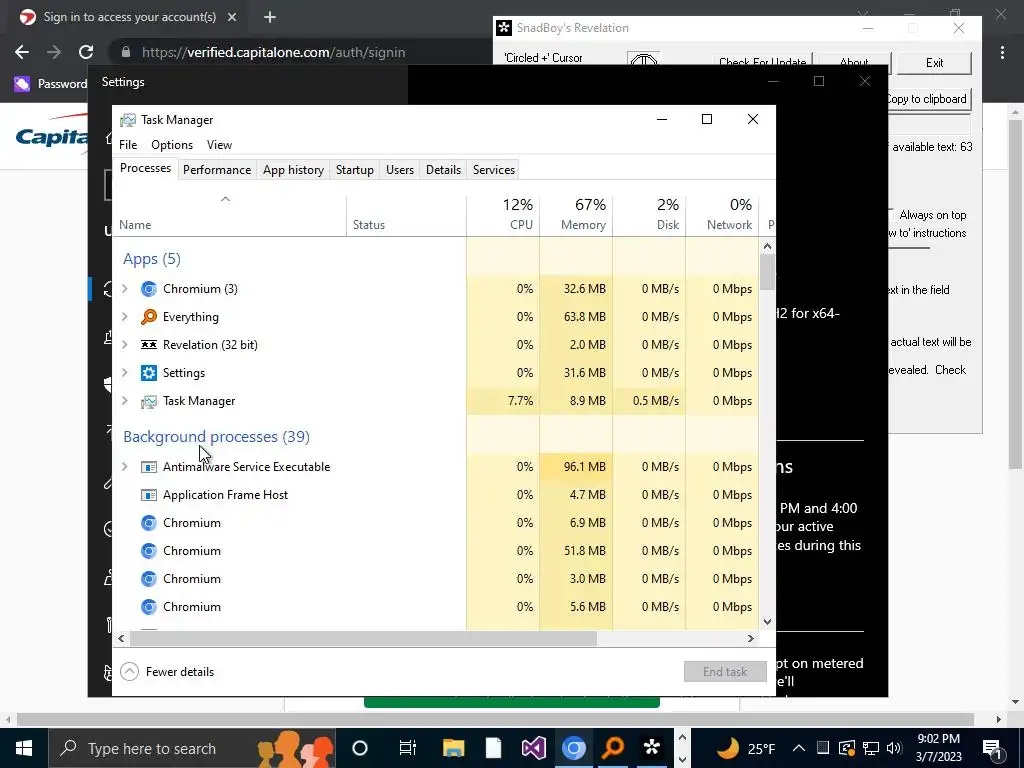Open Visual Studio from the taskbar
Image resolution: width=1024 pixels, height=768 pixels.
pos(533,748)
